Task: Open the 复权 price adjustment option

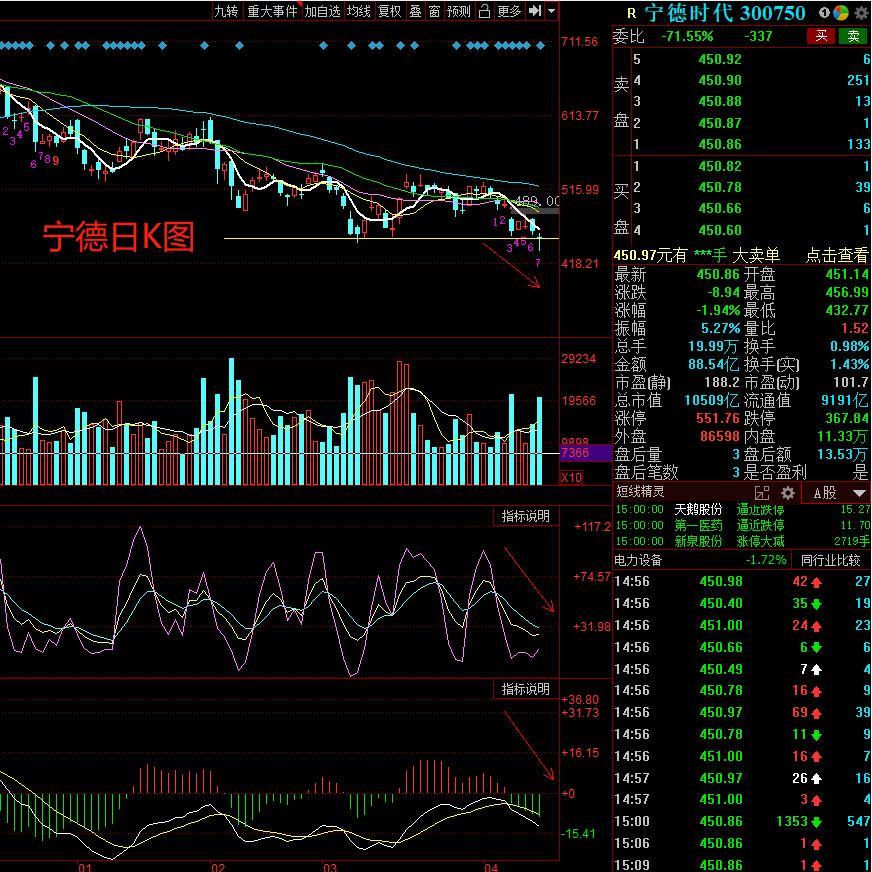Action: [389, 11]
